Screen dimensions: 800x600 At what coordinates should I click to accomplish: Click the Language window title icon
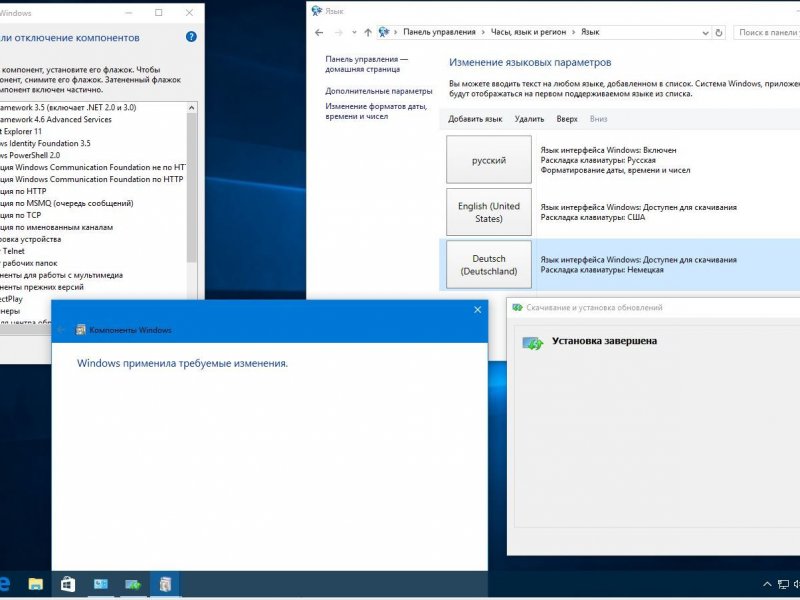click(317, 11)
